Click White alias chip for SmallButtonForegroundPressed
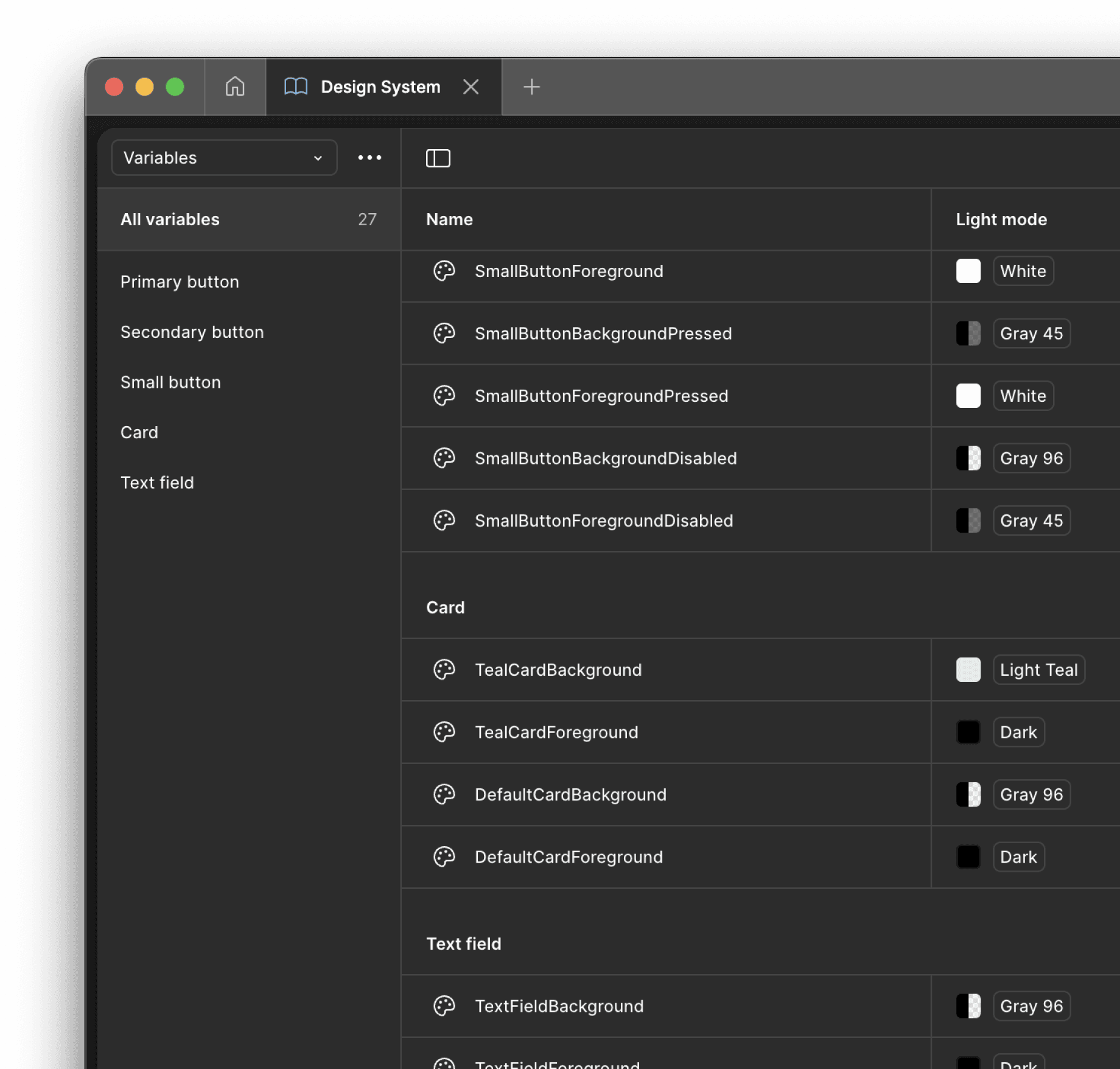1120x1069 pixels. pos(1023,396)
